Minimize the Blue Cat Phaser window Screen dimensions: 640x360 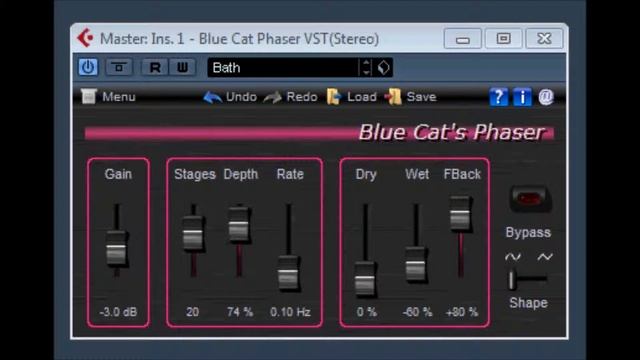coord(462,39)
